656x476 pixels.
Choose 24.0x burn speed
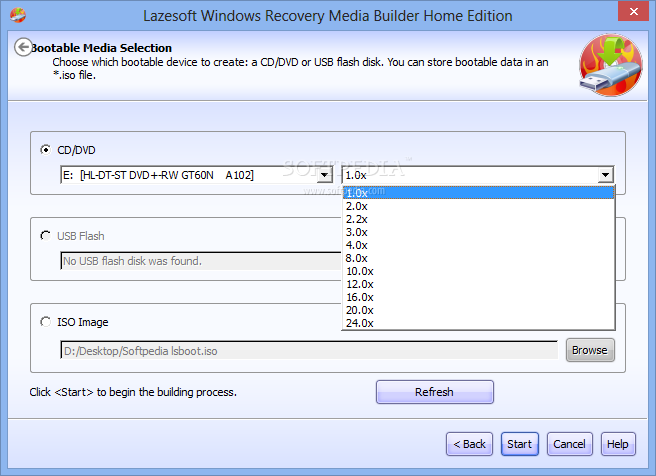[479, 323]
